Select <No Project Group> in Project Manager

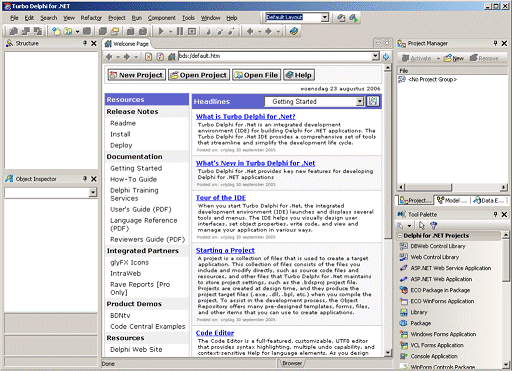click(433, 79)
